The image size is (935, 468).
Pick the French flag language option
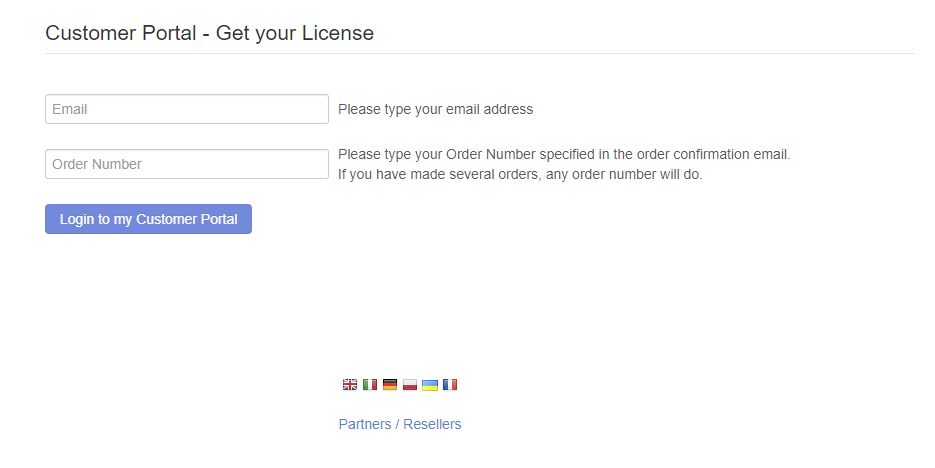450,385
